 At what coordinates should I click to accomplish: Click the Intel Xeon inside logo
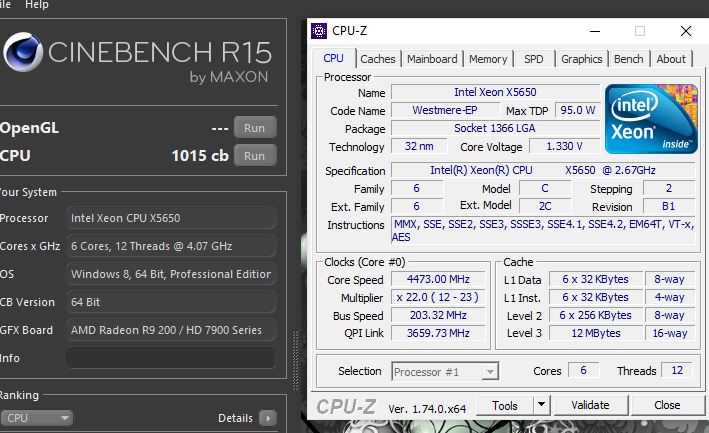[651, 119]
